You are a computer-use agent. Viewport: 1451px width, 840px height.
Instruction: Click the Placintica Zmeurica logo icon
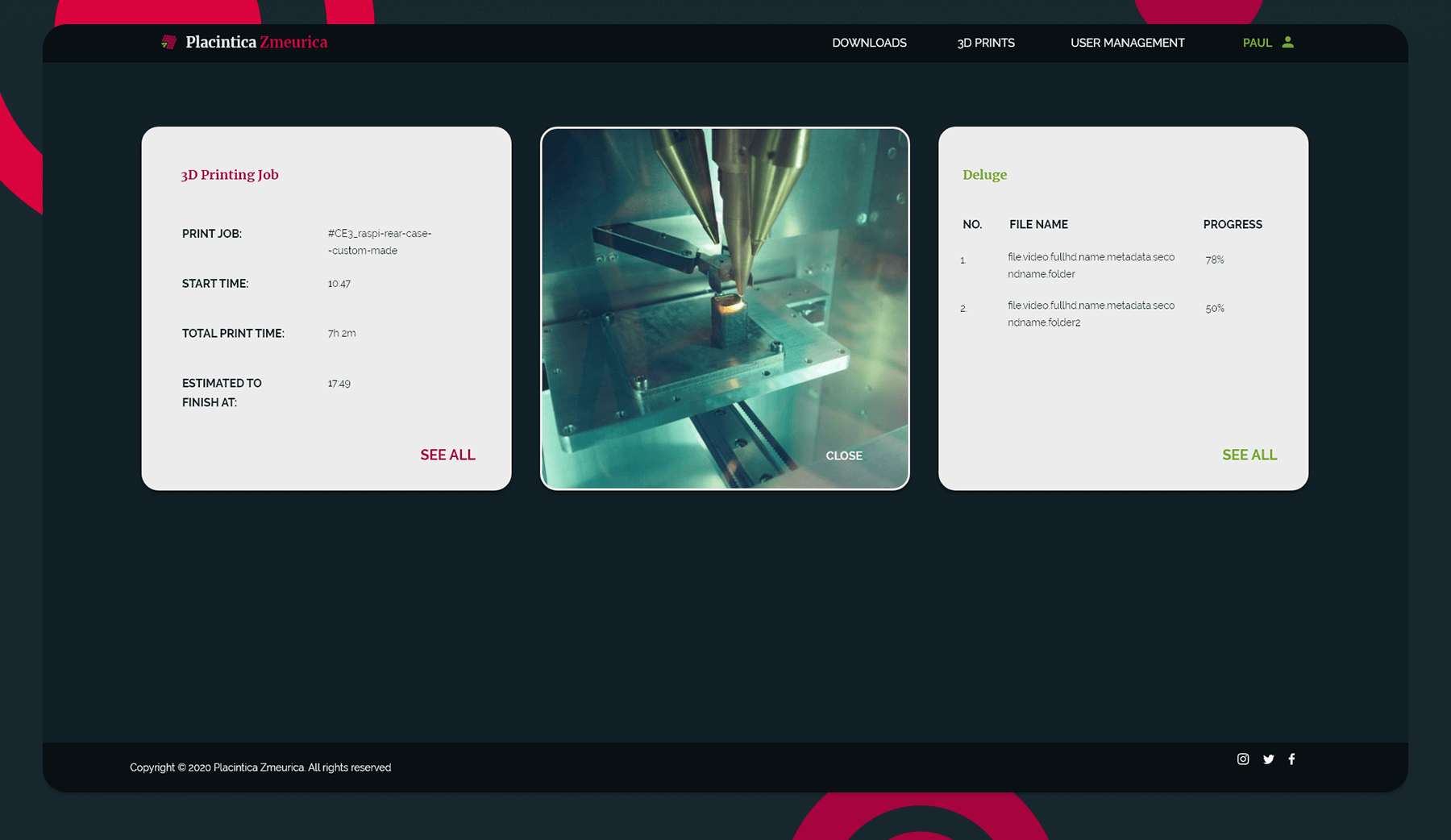[x=168, y=42]
